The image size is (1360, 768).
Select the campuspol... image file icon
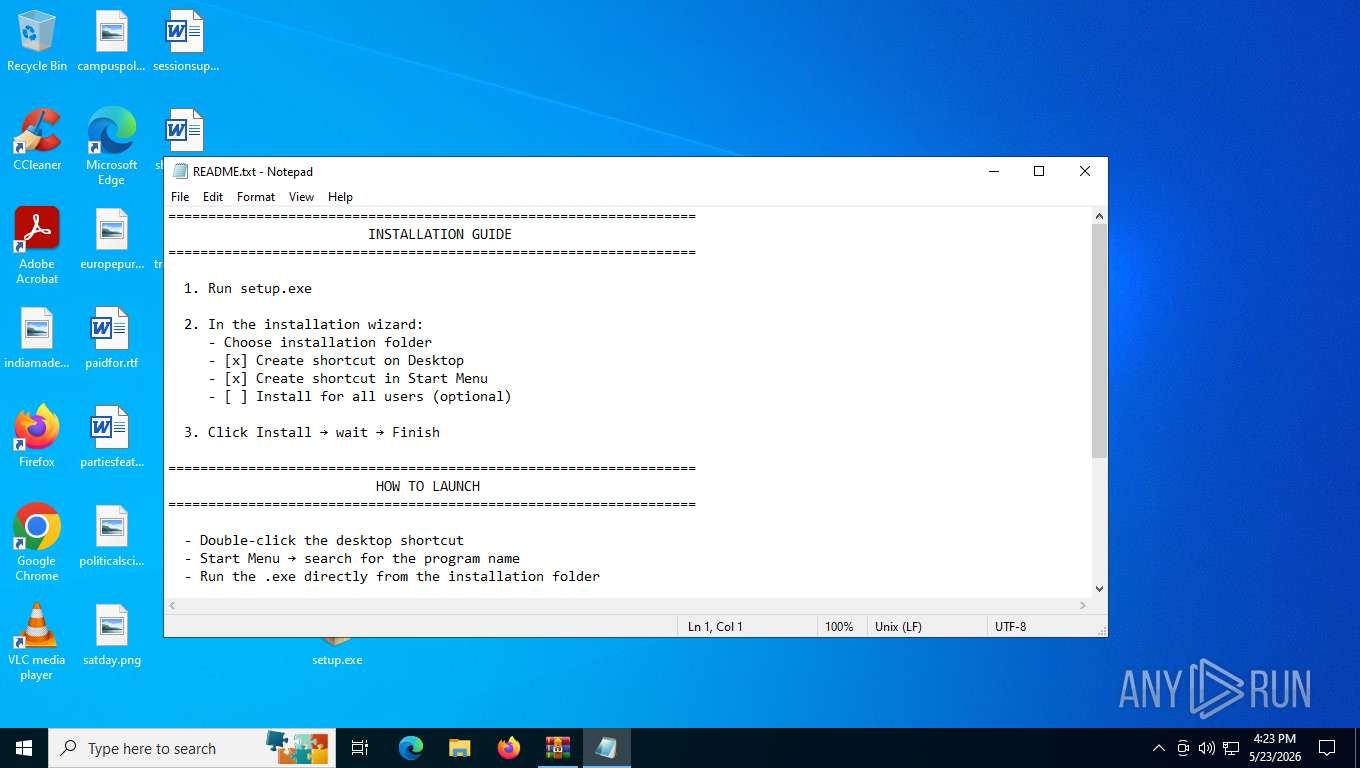tap(111, 41)
